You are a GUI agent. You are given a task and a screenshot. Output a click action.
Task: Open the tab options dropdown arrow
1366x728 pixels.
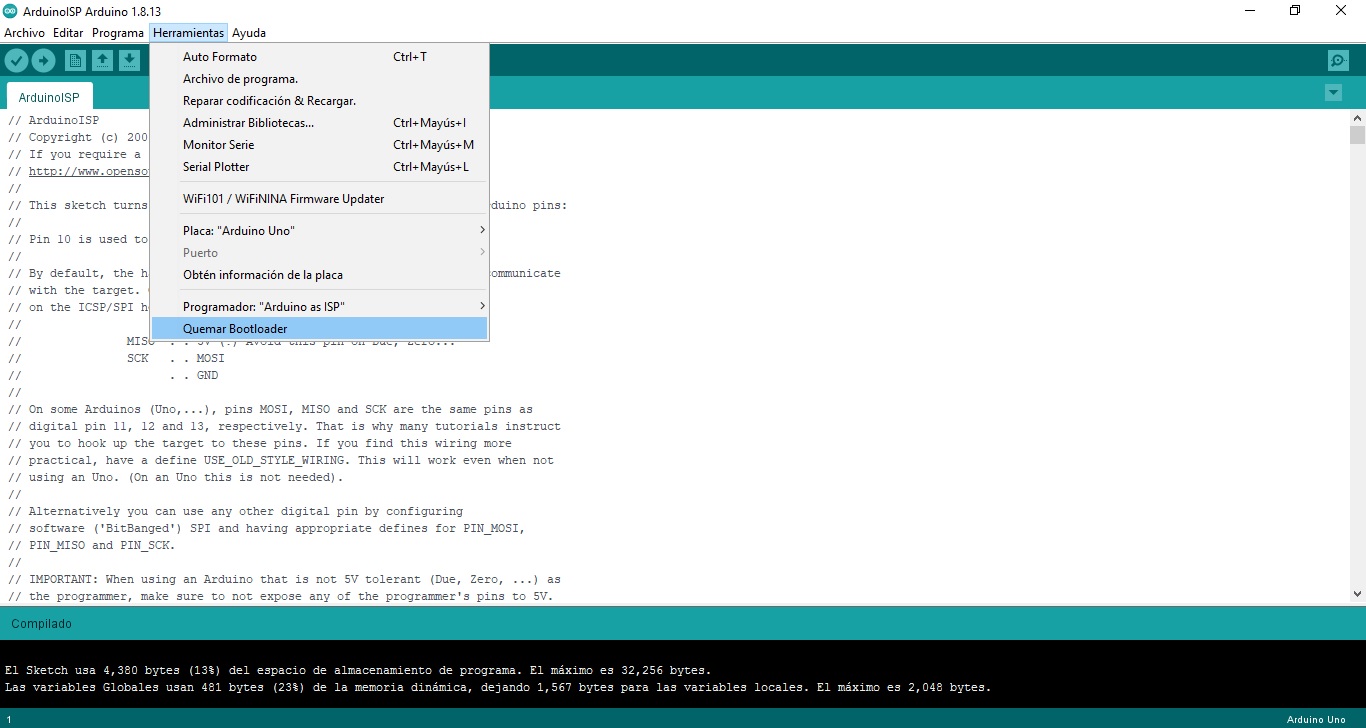[x=1333, y=93]
